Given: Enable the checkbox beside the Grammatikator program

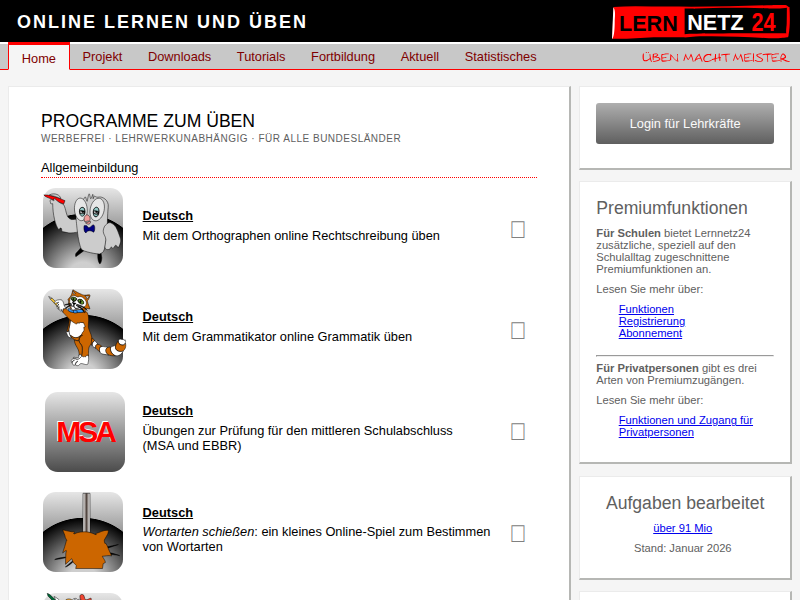Looking at the screenshot, I should (518, 330).
